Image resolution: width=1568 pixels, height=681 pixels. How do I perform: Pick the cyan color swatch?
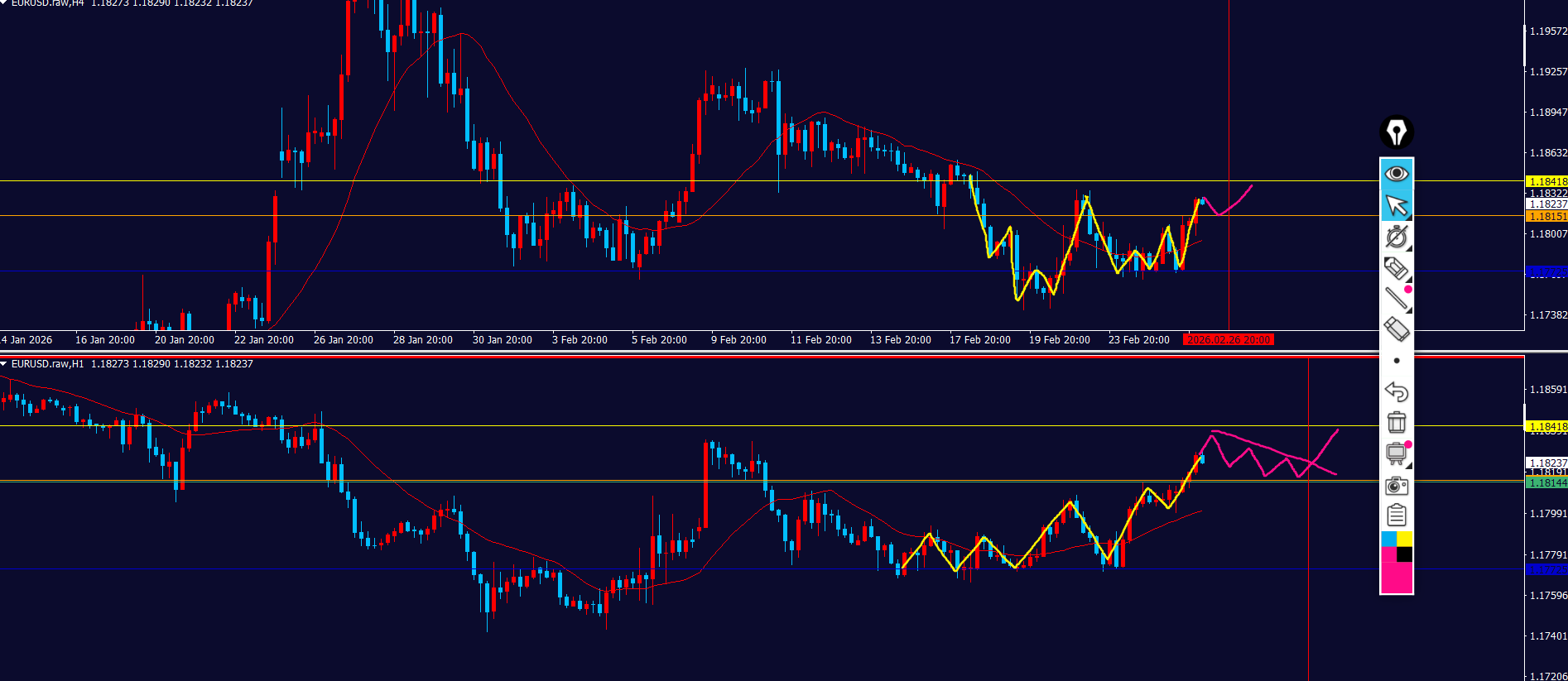pos(1388,540)
